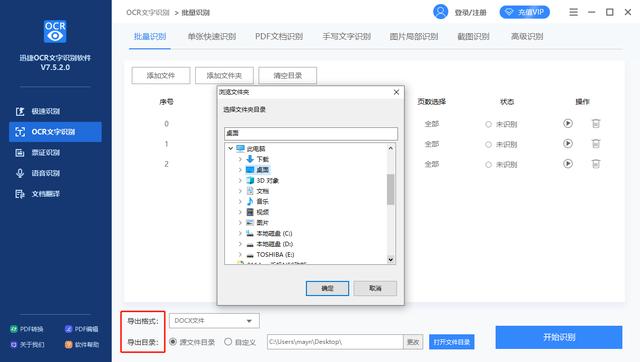Switch to the 高级识别 tab
This screenshot has height=362, width=640.
[x=527, y=36]
